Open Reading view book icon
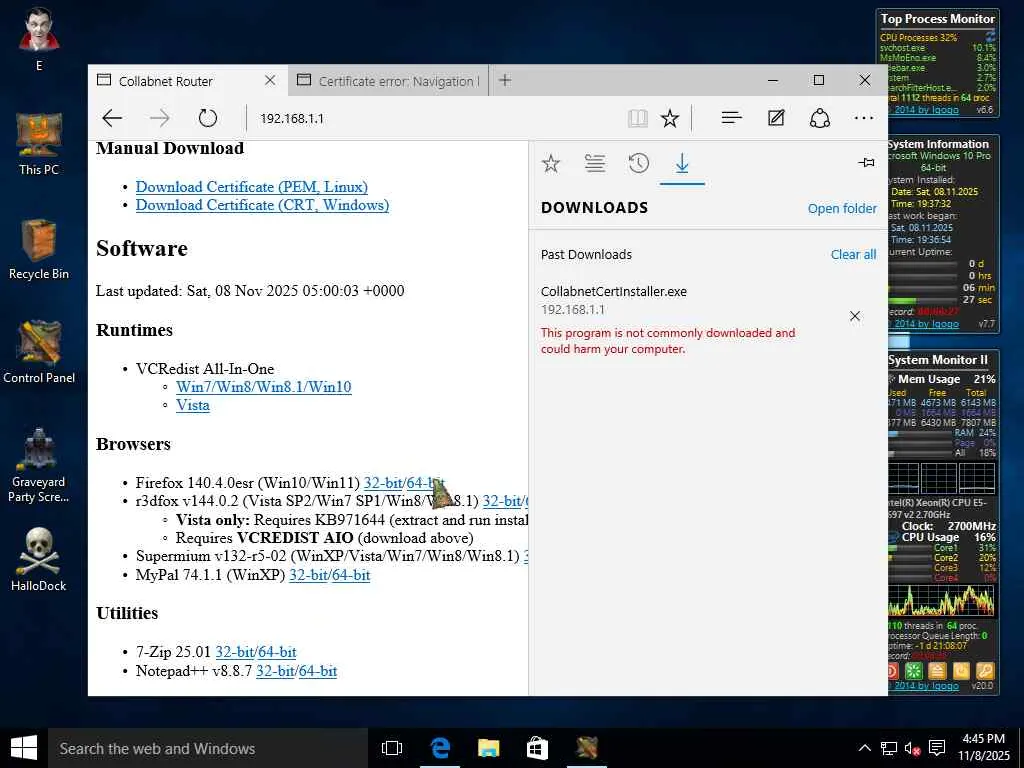Viewport: 1024px width, 768px height. 637,118
